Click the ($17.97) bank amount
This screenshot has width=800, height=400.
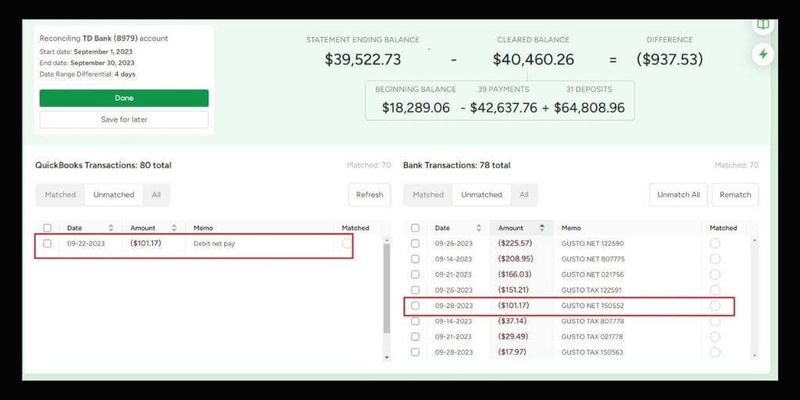tap(512, 352)
